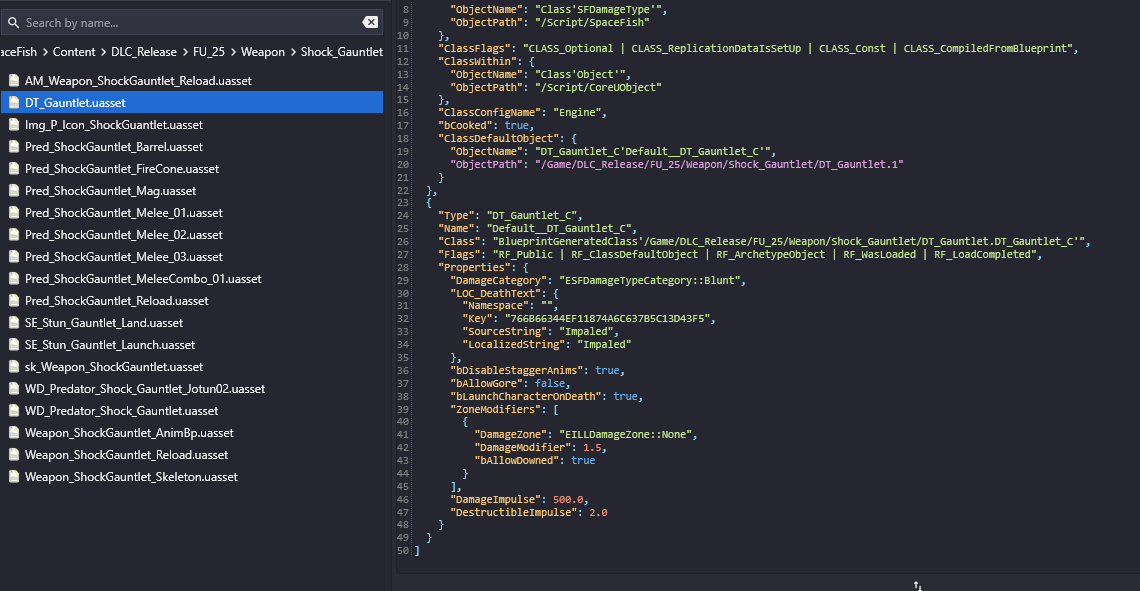Select Pred_ShockGauntlet_MeleeCombo_01.uasset file entry

[143, 279]
